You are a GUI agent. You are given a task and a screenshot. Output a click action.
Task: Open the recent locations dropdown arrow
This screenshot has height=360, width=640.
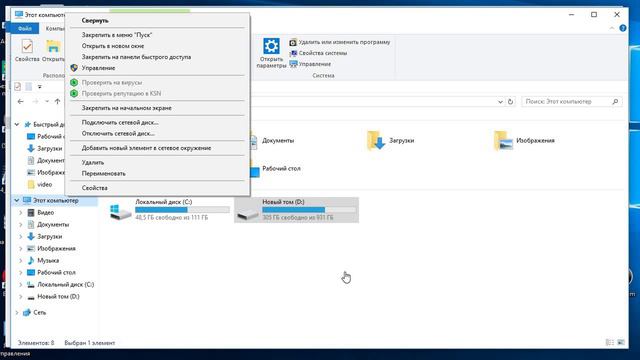point(47,102)
